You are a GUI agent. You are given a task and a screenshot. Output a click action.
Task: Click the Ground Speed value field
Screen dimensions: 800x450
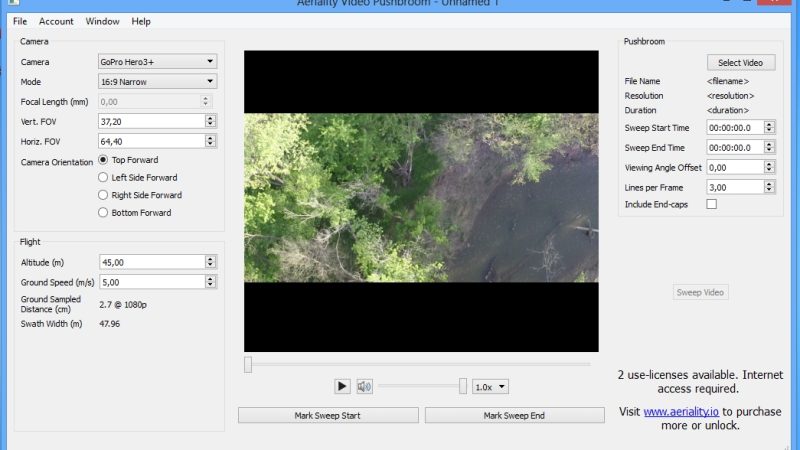pyautogui.click(x=152, y=282)
